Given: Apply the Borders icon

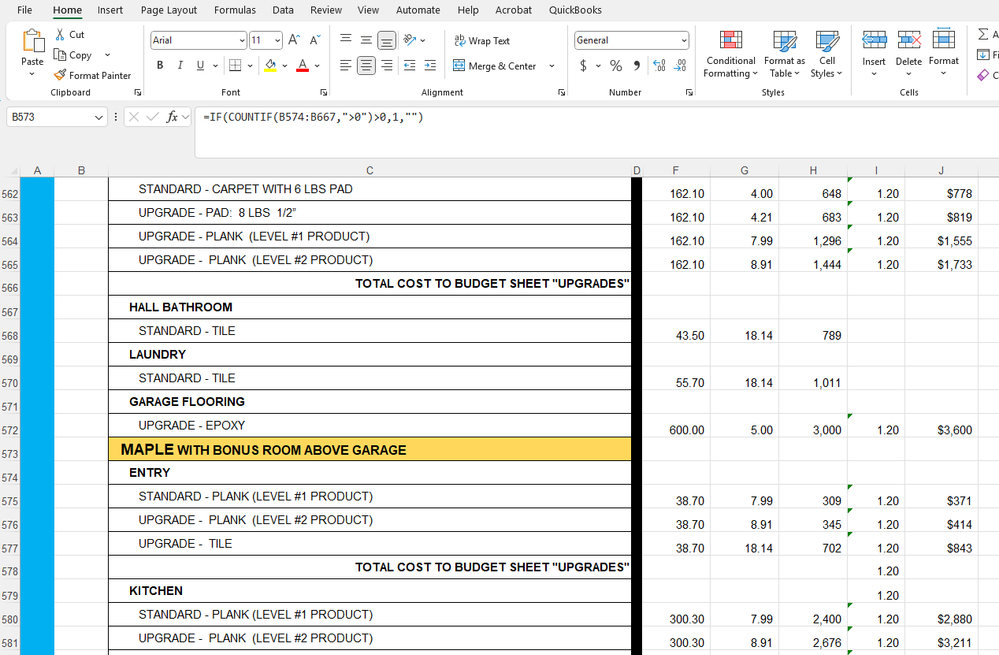Looking at the screenshot, I should click(235, 65).
